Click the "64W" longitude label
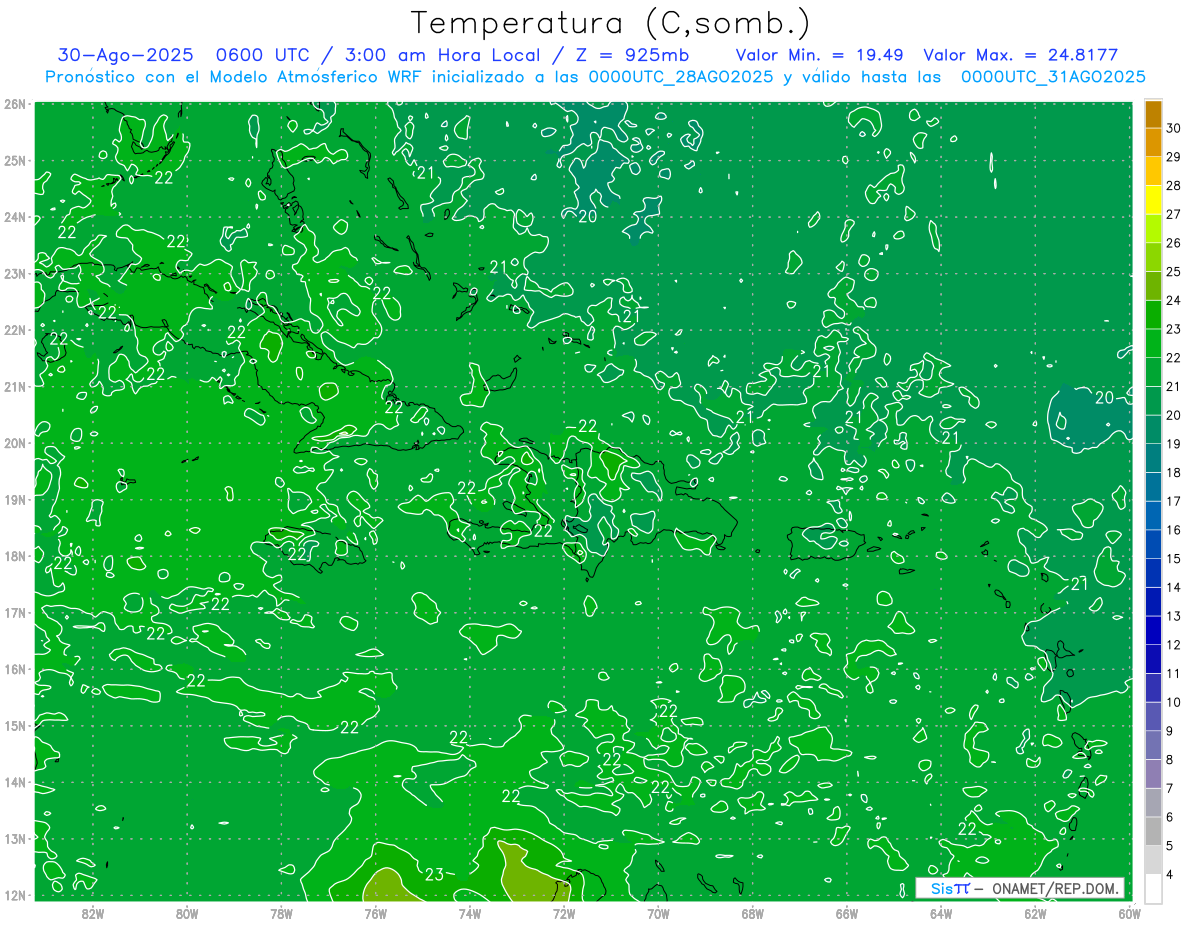Viewport: 1200px width, 927px height. point(941,913)
